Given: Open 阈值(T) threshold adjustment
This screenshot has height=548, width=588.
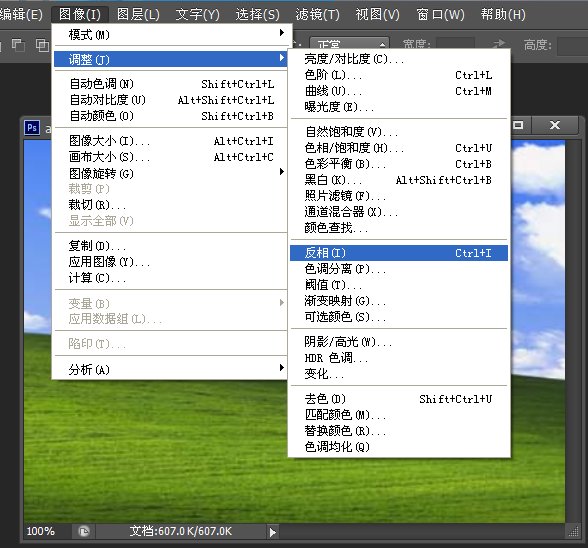Looking at the screenshot, I should 399,285.
